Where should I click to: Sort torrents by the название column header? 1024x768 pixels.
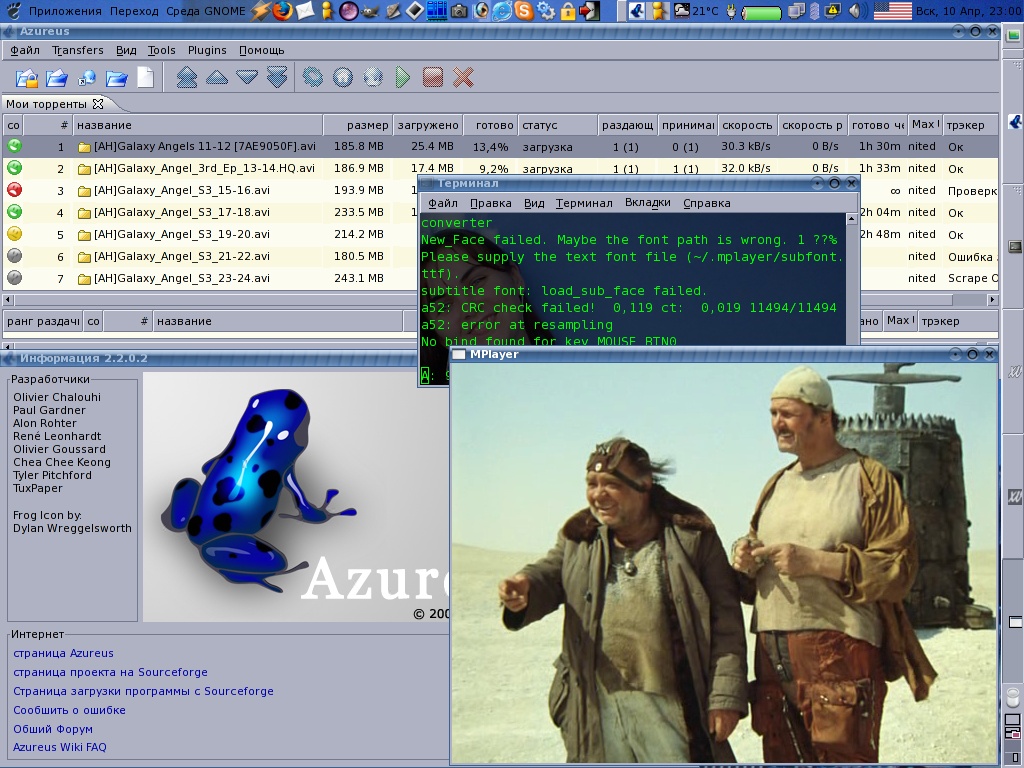198,125
